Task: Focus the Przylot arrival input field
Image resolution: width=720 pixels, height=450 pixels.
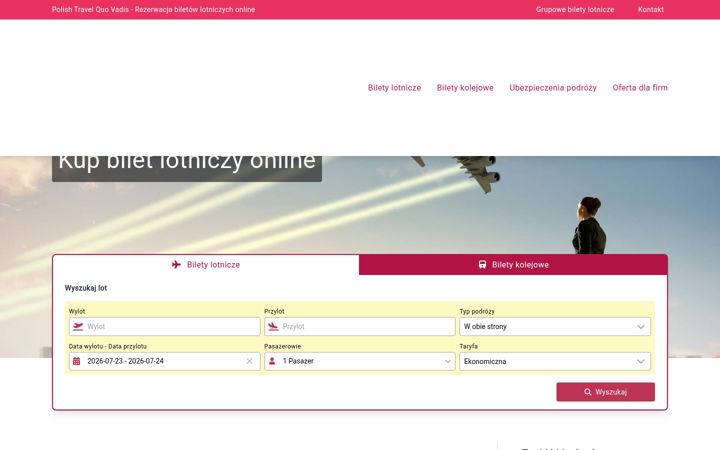Action: click(x=360, y=326)
